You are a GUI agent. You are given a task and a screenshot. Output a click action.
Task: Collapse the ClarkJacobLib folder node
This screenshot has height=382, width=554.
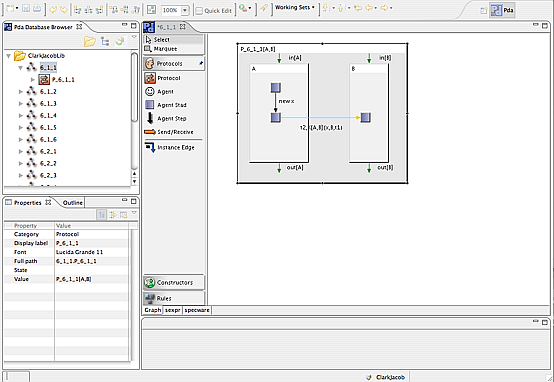pyautogui.click(x=8, y=56)
